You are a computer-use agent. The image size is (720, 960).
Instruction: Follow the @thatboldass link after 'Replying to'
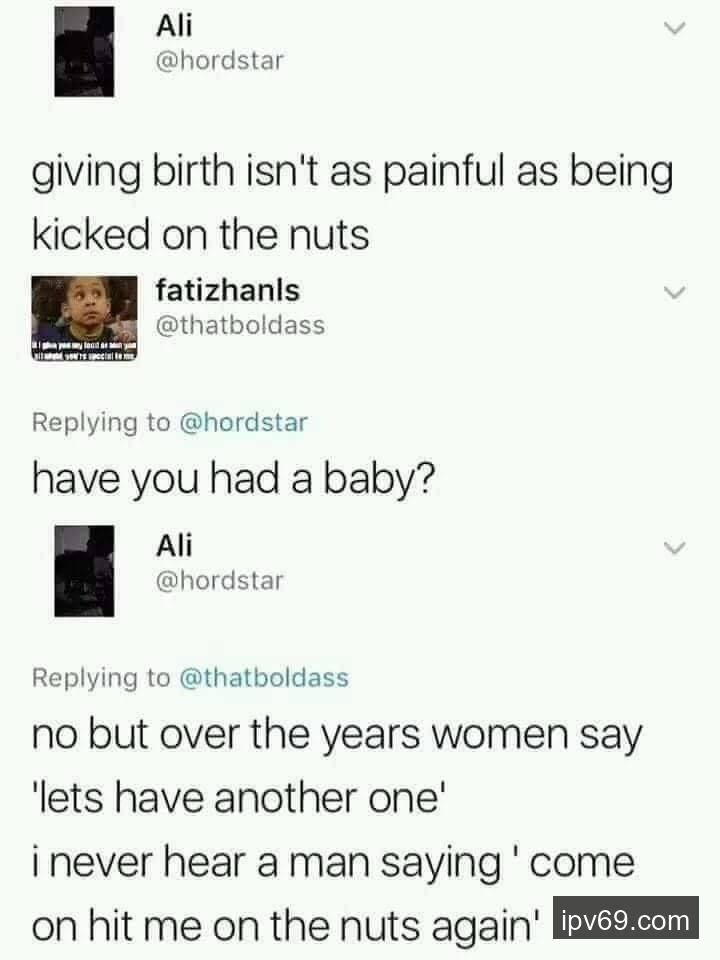click(264, 678)
